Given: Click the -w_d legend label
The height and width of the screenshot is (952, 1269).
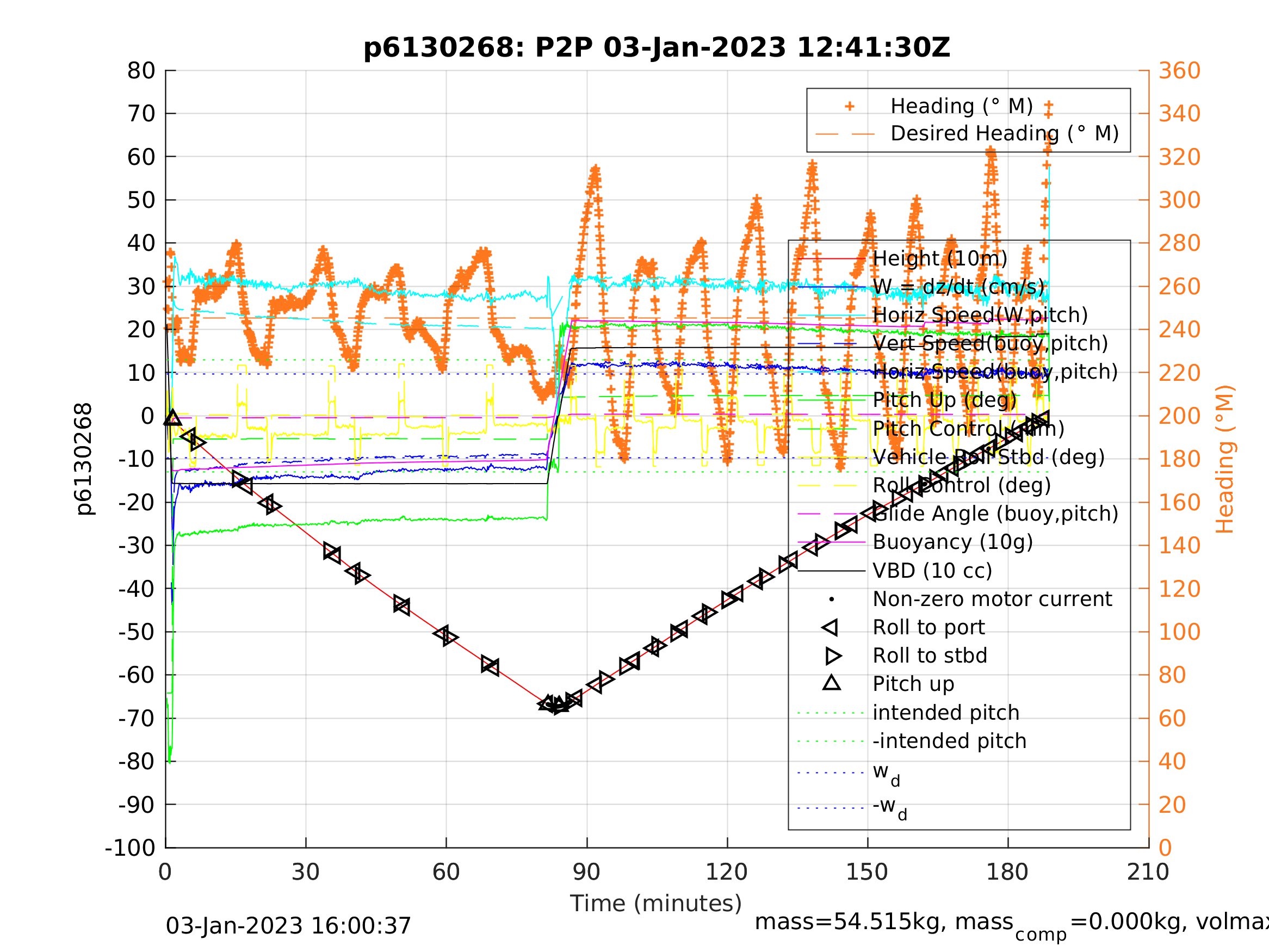Looking at the screenshot, I should (890, 808).
